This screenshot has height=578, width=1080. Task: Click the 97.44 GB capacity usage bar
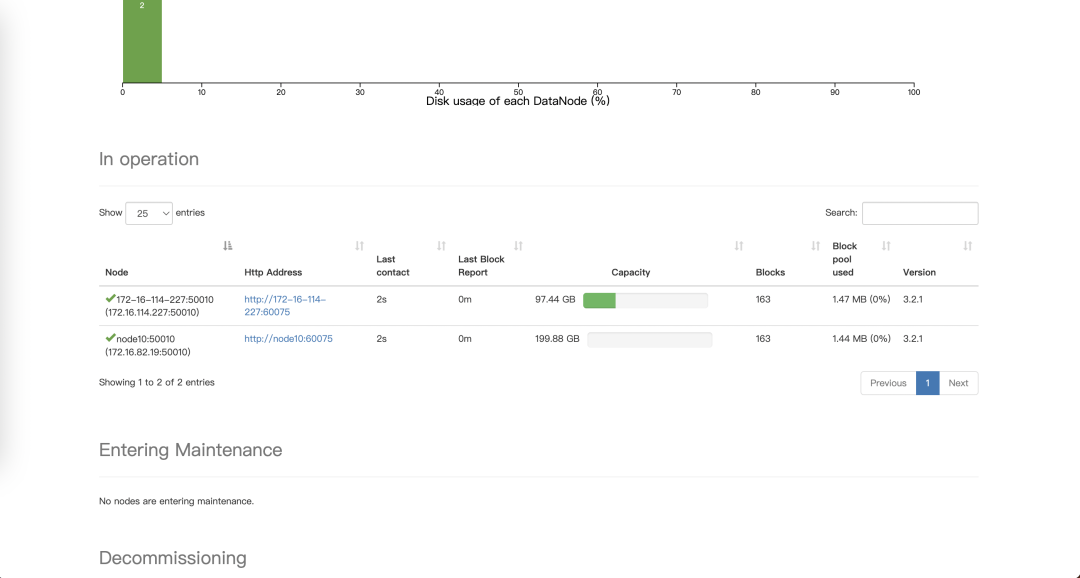click(x=645, y=300)
